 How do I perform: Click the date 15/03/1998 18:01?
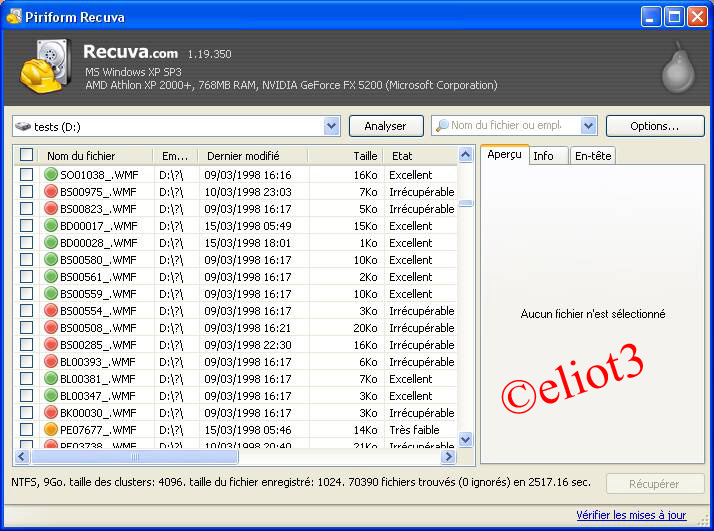coord(247,243)
